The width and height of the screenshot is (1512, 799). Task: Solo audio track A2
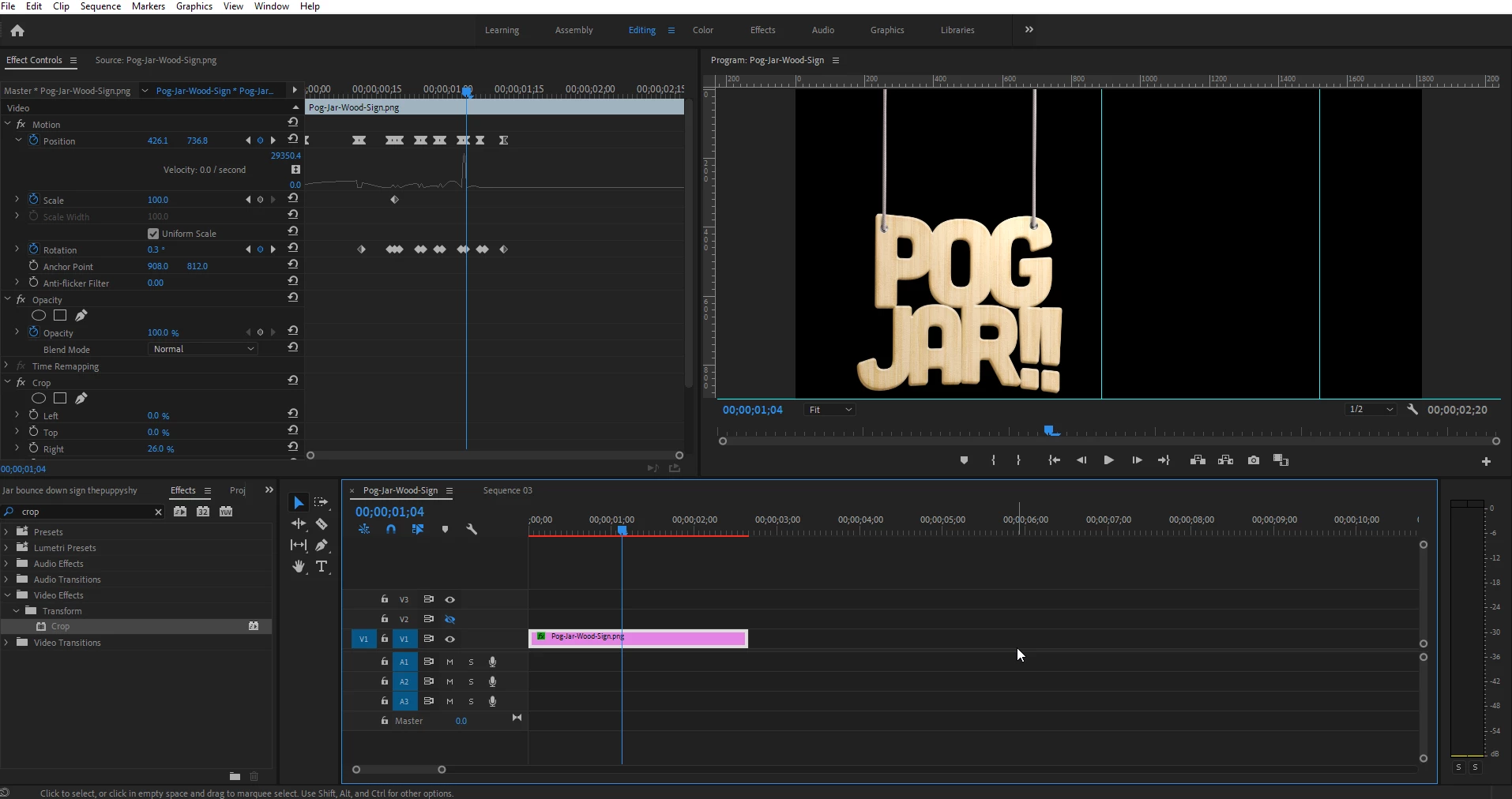[472, 682]
